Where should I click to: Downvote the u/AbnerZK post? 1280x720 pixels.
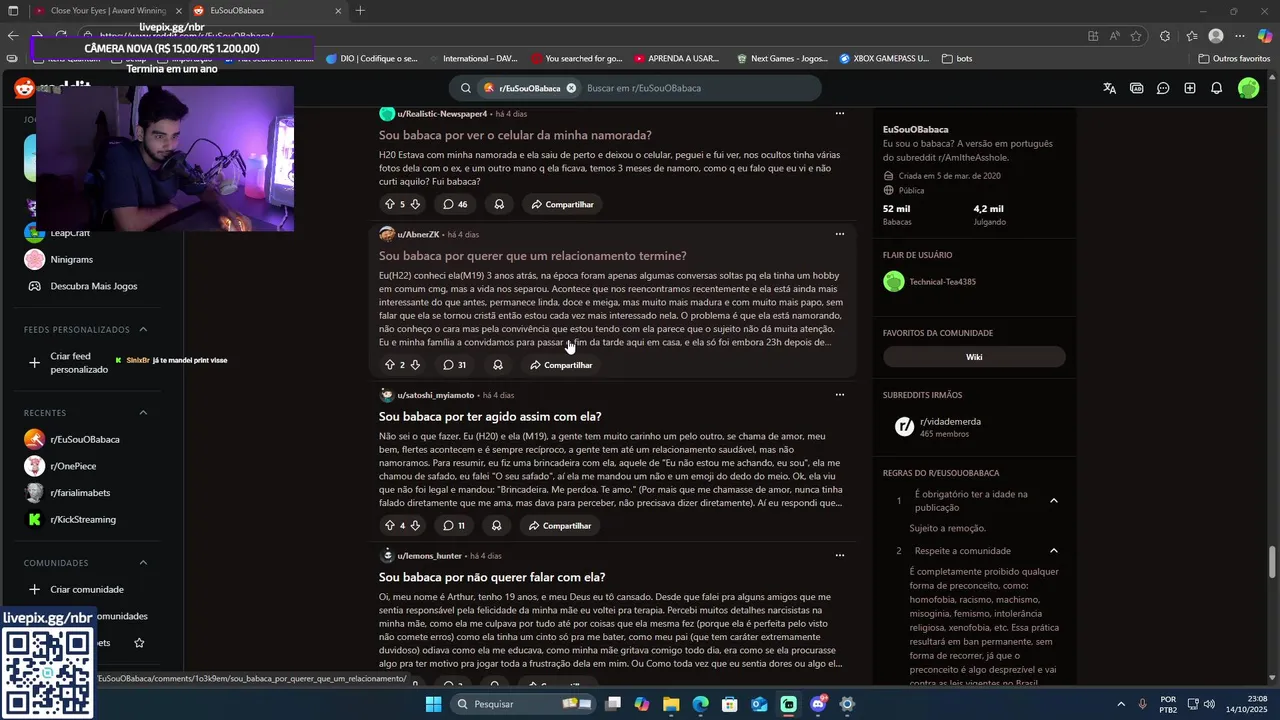point(415,365)
